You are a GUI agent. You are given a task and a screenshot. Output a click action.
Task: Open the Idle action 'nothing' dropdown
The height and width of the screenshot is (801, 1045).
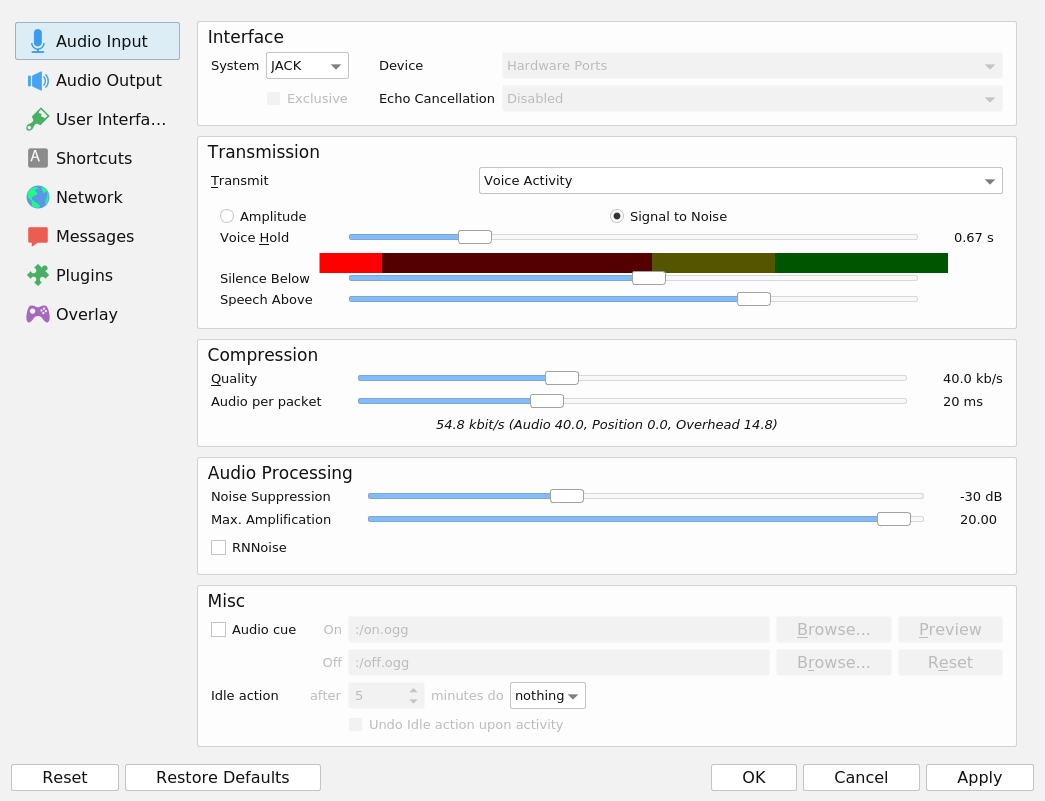coord(547,695)
